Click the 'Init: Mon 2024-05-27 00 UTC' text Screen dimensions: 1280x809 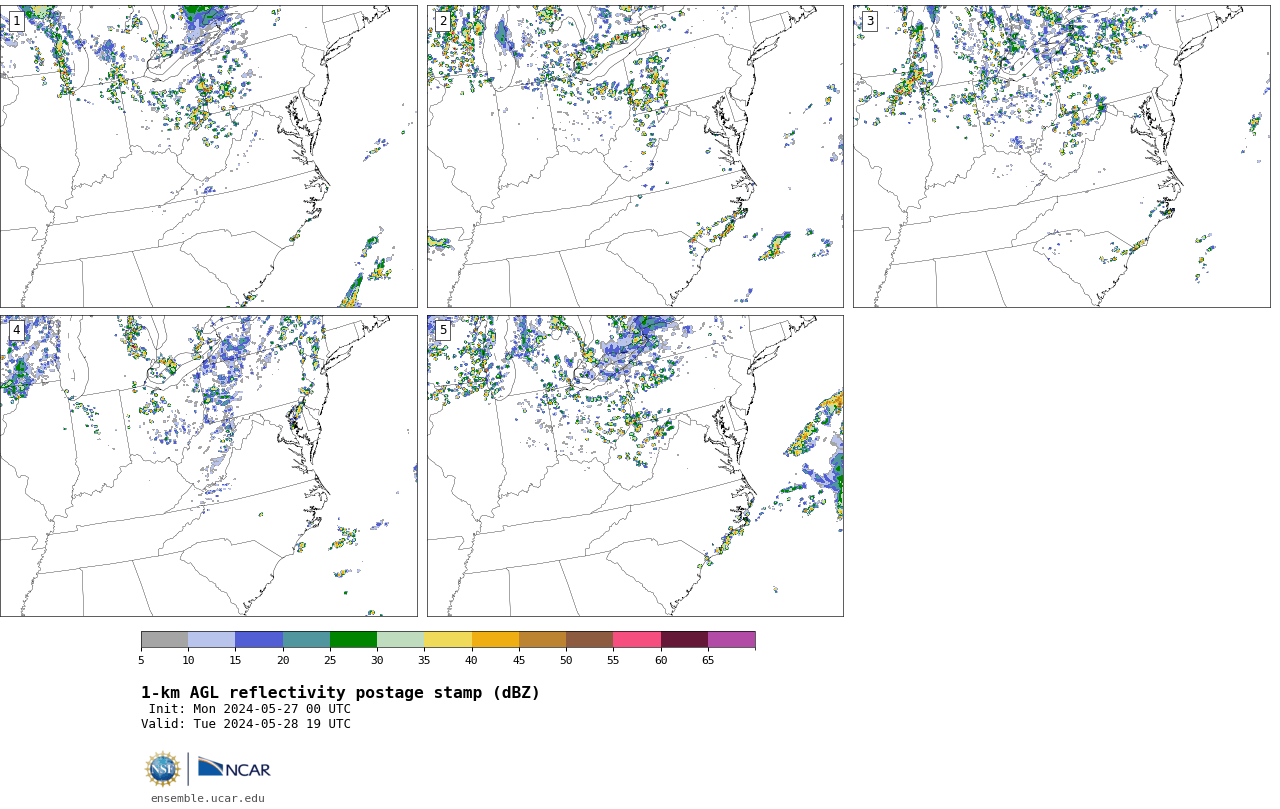(x=250, y=709)
